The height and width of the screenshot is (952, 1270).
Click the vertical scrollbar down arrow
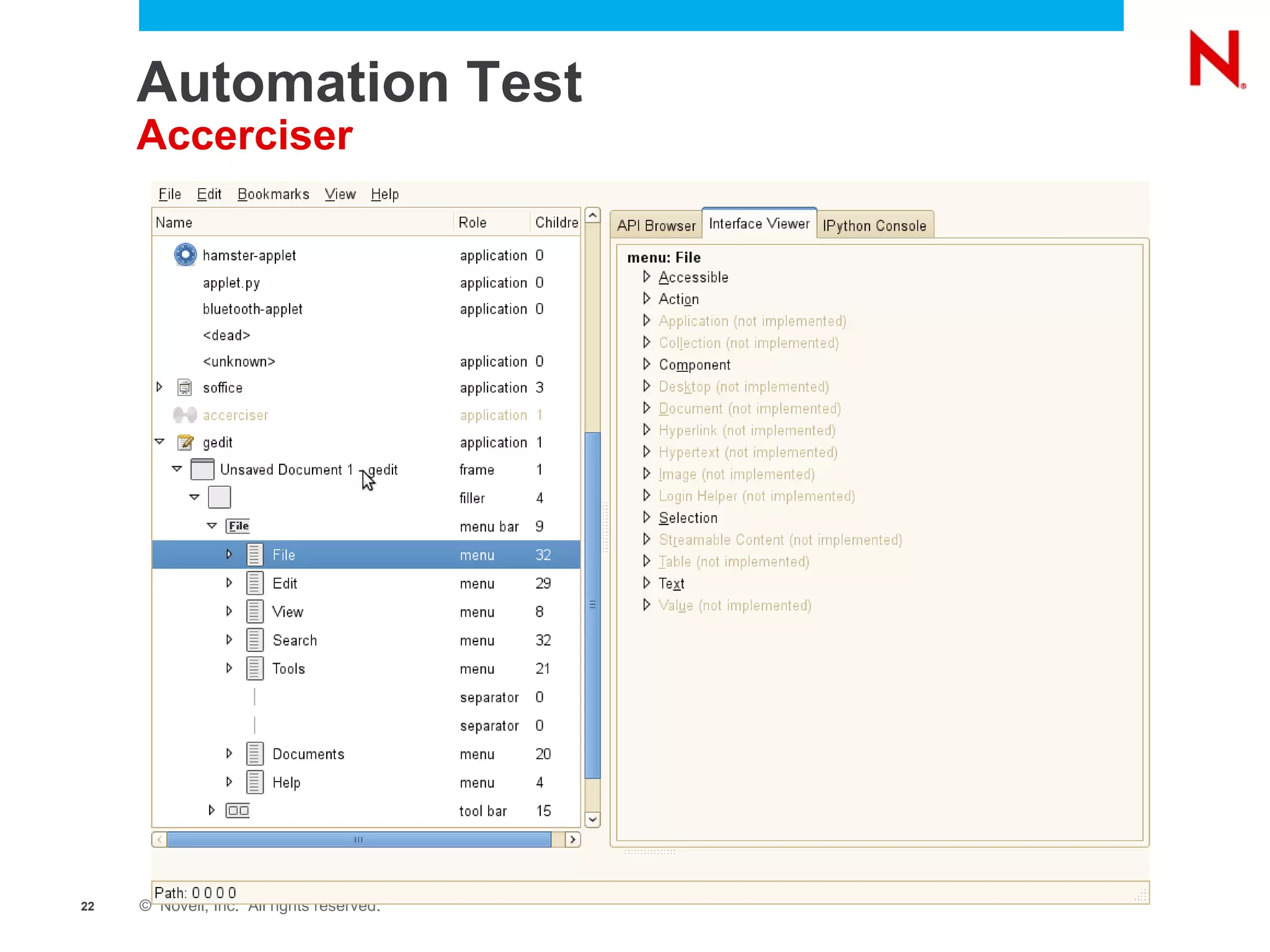(592, 820)
